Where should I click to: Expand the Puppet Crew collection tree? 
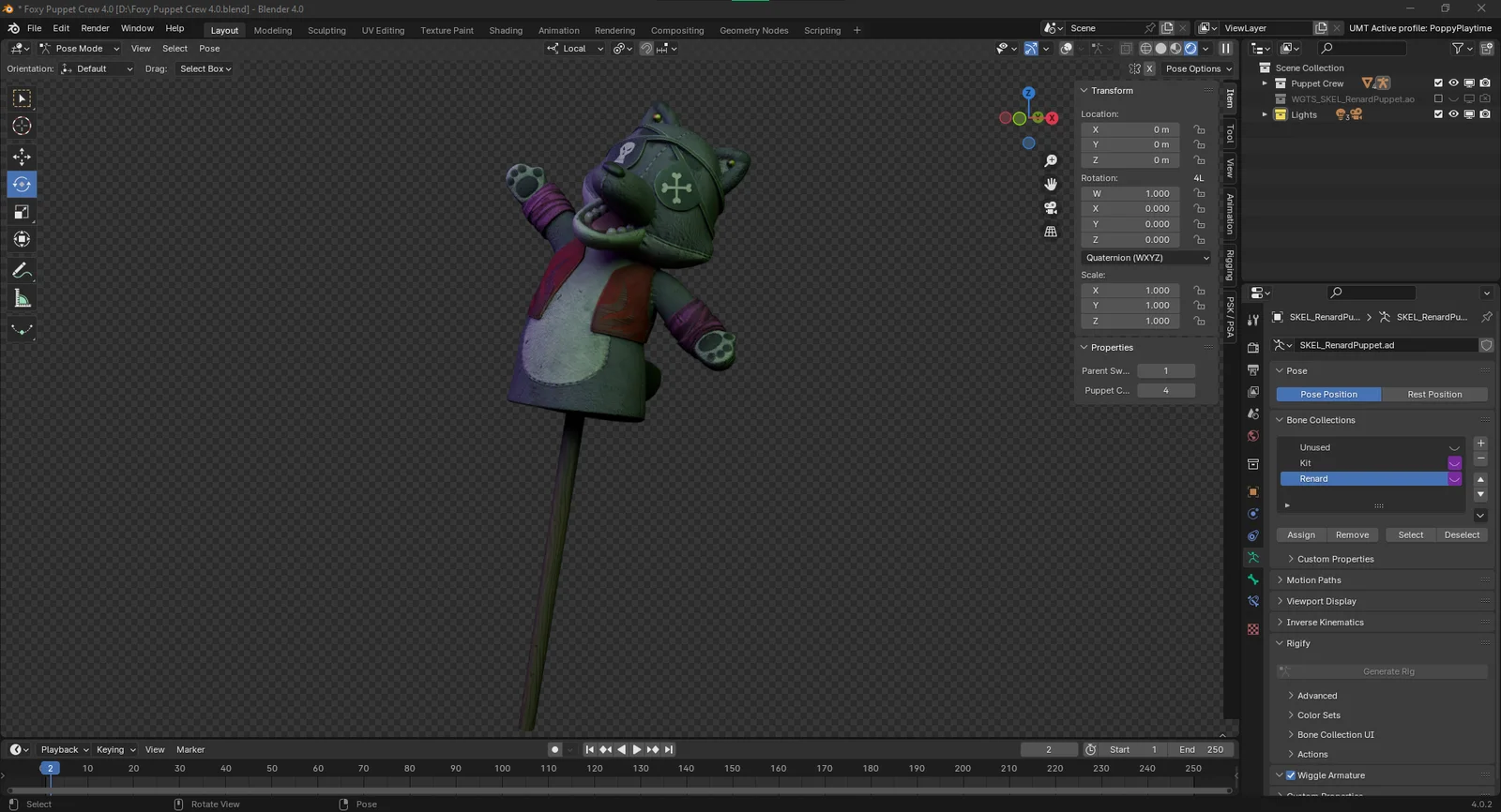pos(1265,83)
